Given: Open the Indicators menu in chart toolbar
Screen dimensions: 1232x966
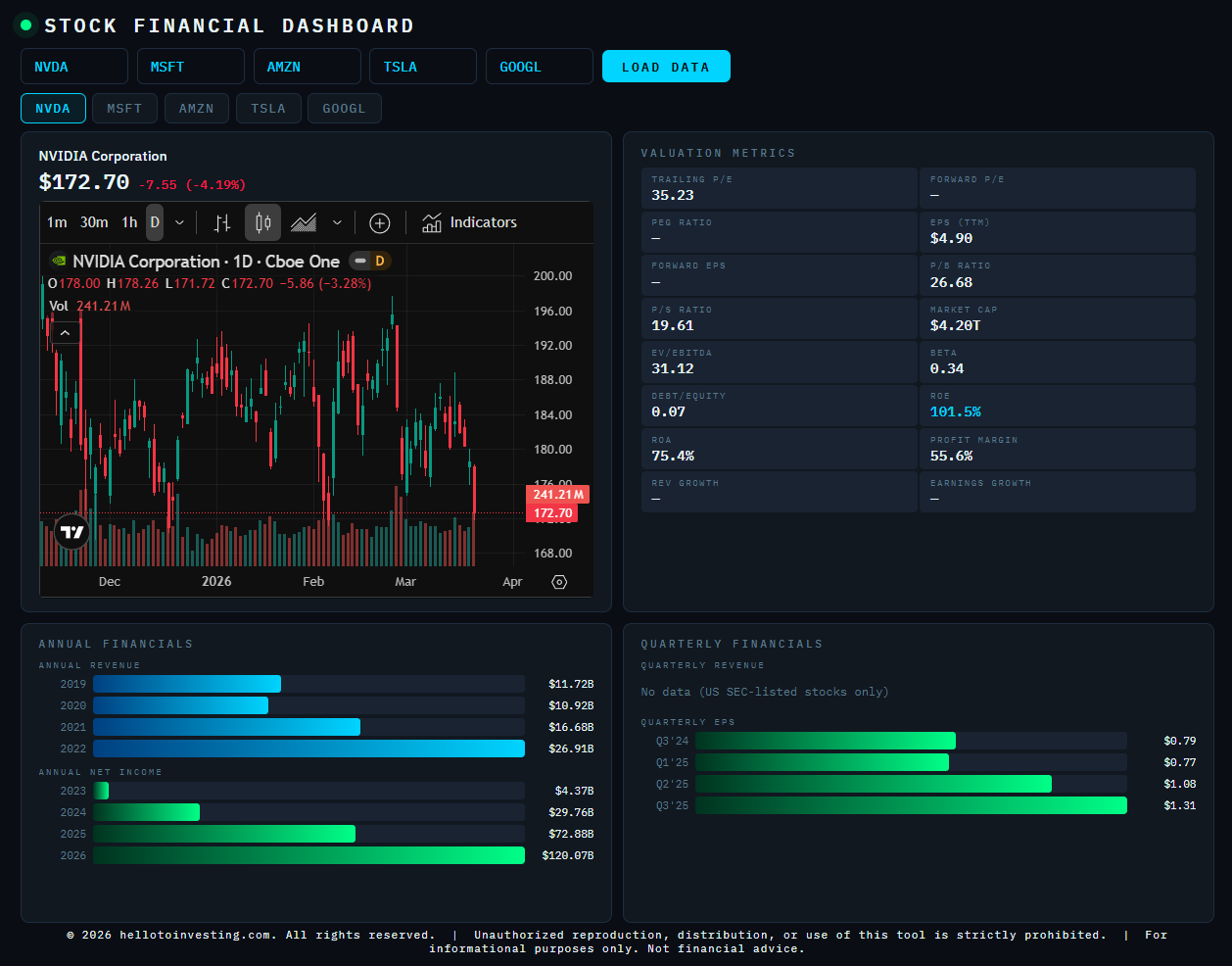Looking at the screenshot, I should coord(469,222).
